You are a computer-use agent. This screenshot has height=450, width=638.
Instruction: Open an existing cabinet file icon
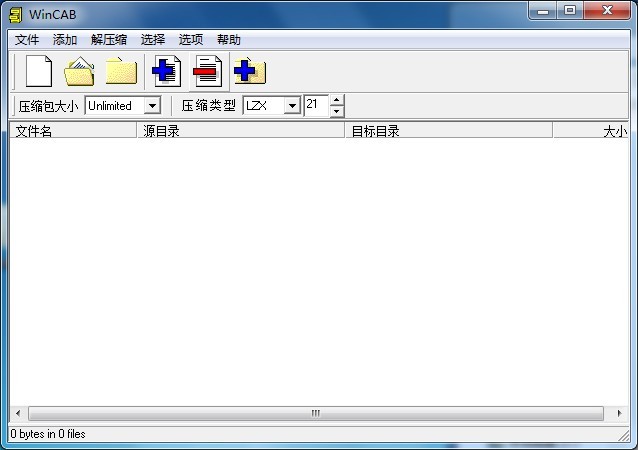point(80,71)
